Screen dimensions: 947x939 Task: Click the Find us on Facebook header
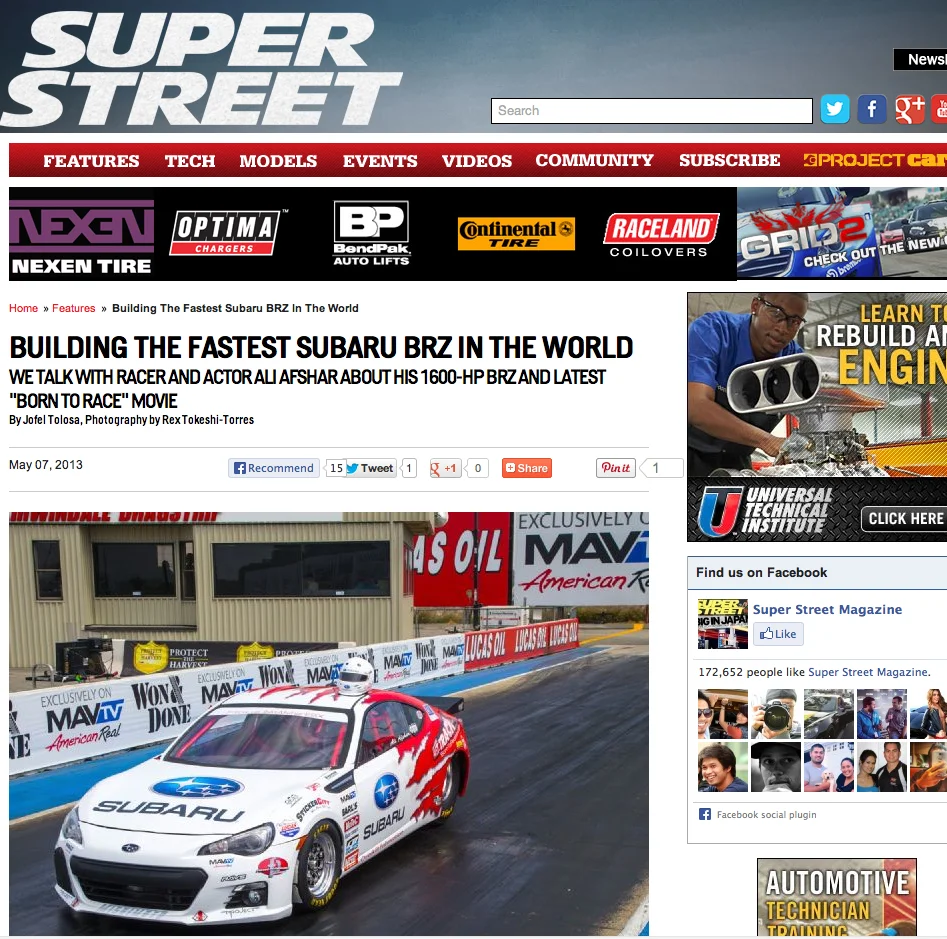click(761, 572)
